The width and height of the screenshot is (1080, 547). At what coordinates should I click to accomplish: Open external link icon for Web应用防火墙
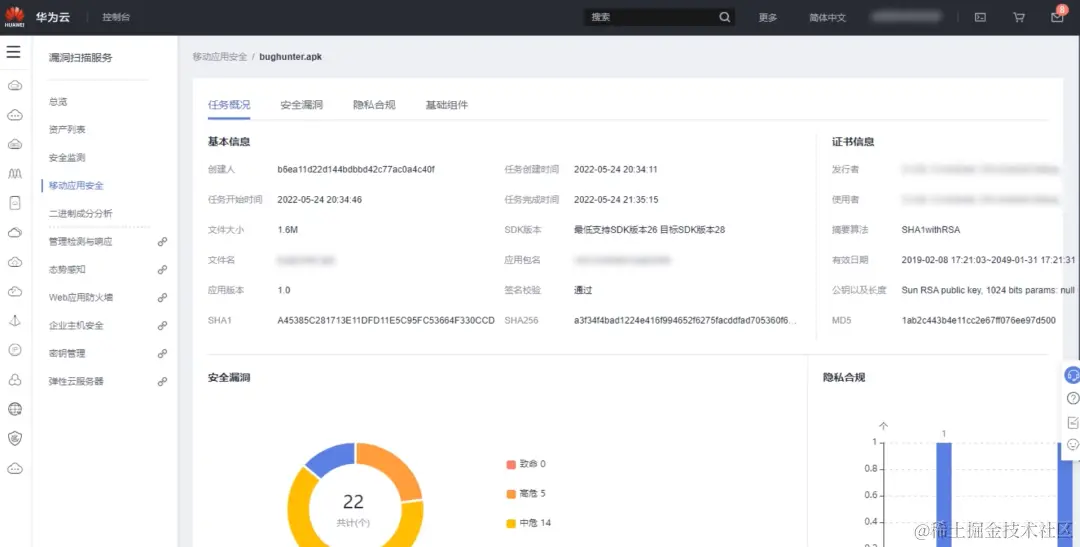tap(162, 298)
